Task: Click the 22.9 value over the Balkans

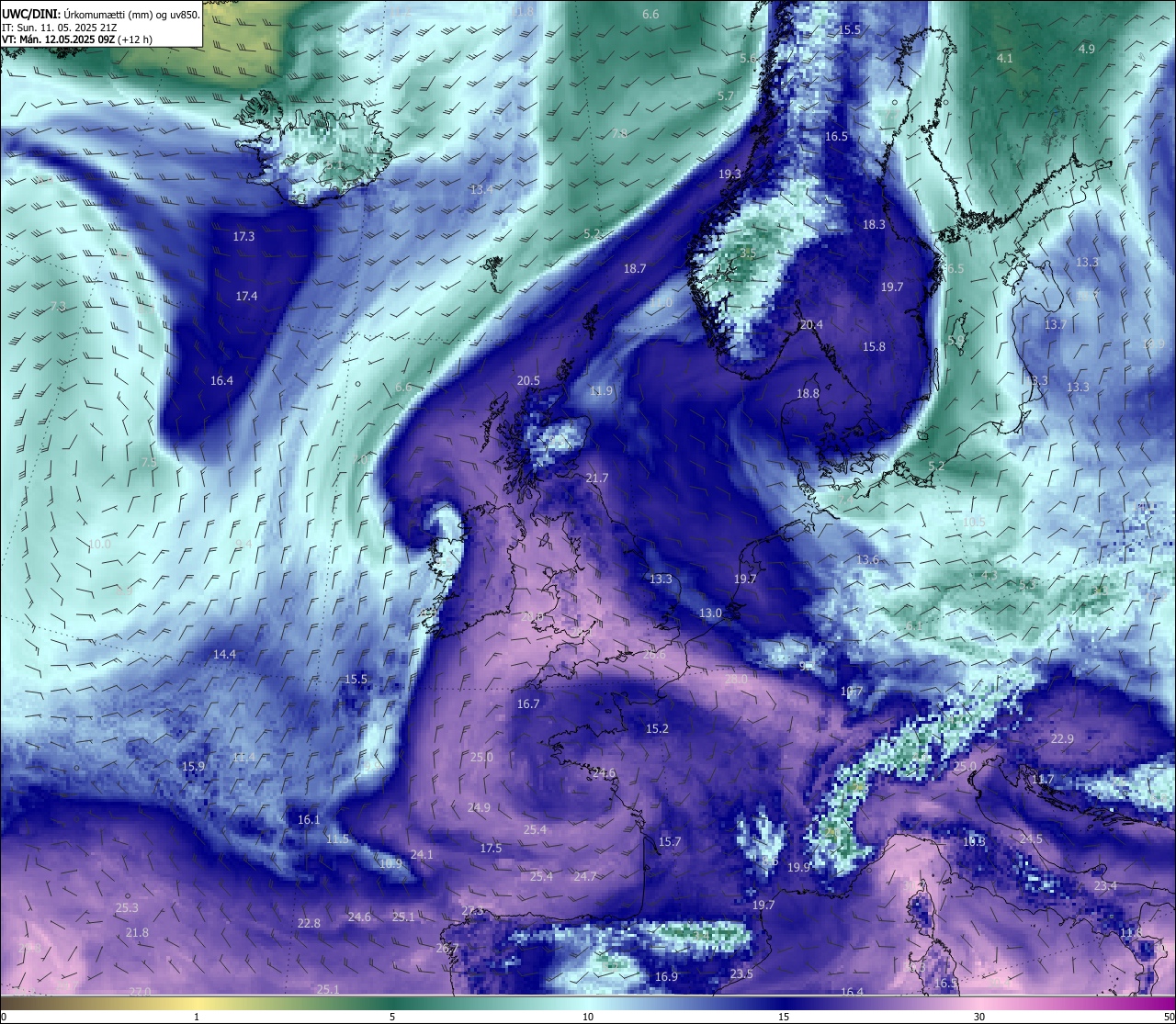Action: click(x=1062, y=738)
